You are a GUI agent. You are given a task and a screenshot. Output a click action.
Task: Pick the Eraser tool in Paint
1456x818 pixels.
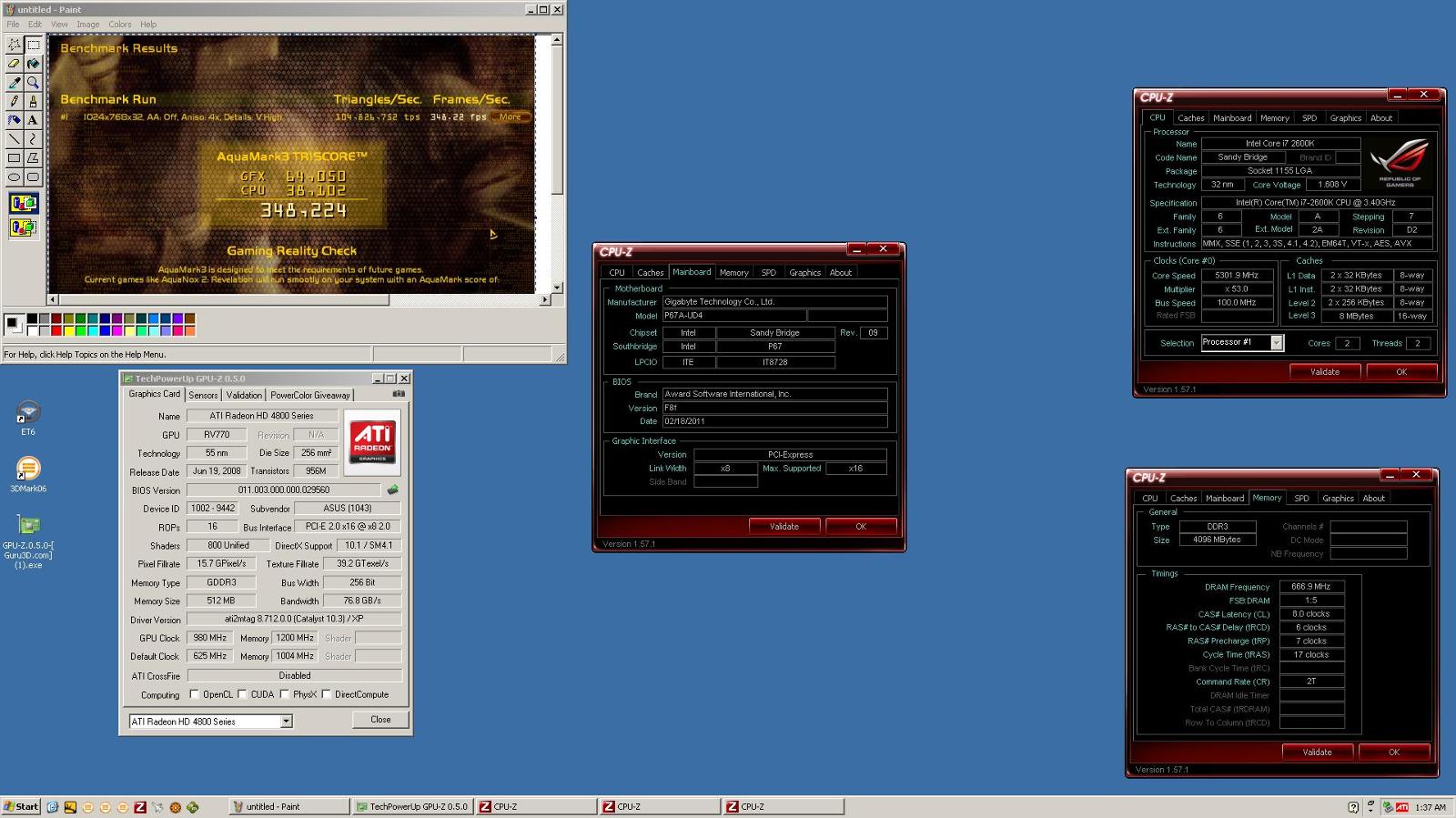point(14,64)
